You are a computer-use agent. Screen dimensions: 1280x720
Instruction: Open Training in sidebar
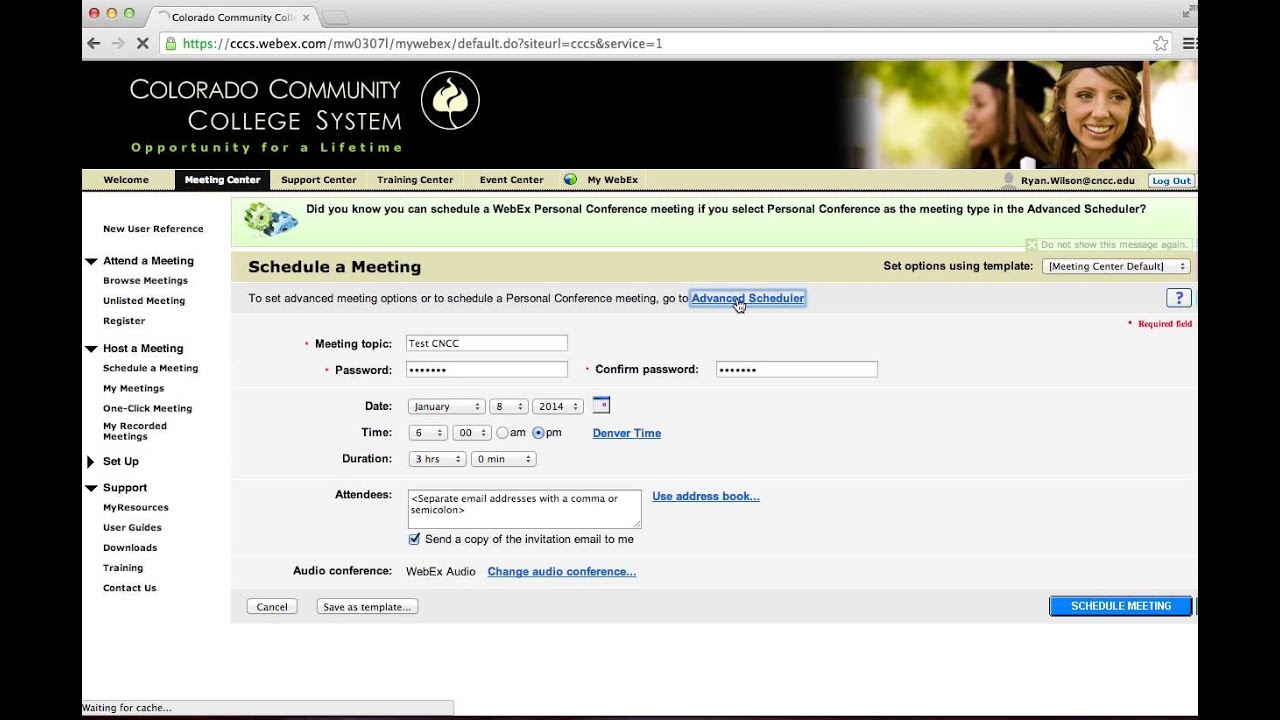click(x=123, y=568)
